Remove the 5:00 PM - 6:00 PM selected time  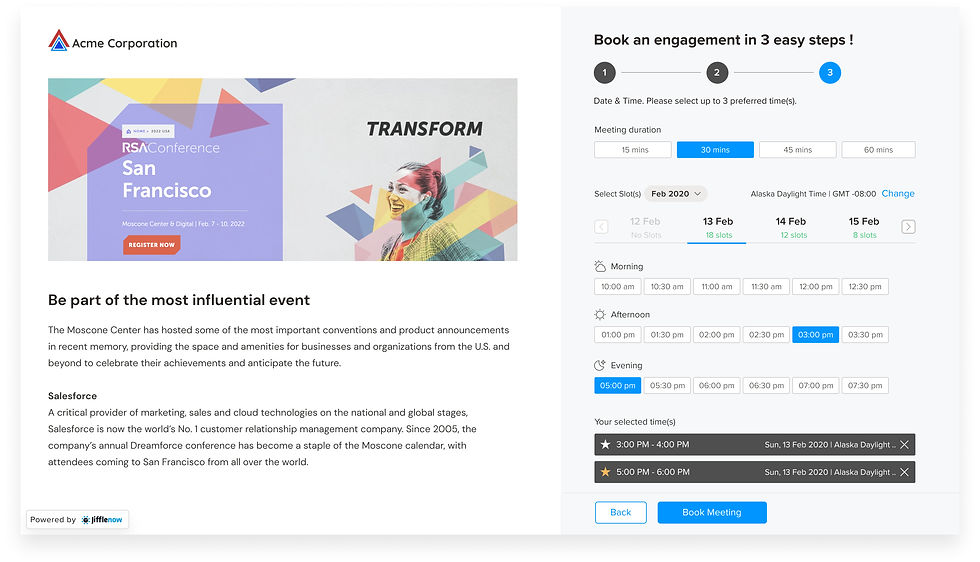[904, 472]
